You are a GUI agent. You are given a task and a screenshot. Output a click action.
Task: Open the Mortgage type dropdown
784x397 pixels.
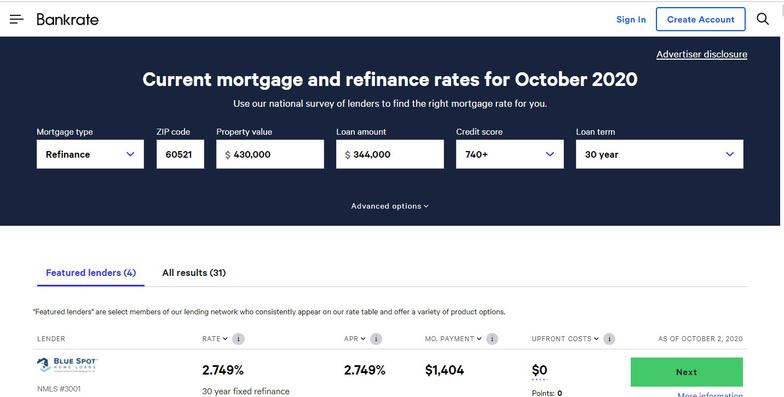pyautogui.click(x=90, y=154)
